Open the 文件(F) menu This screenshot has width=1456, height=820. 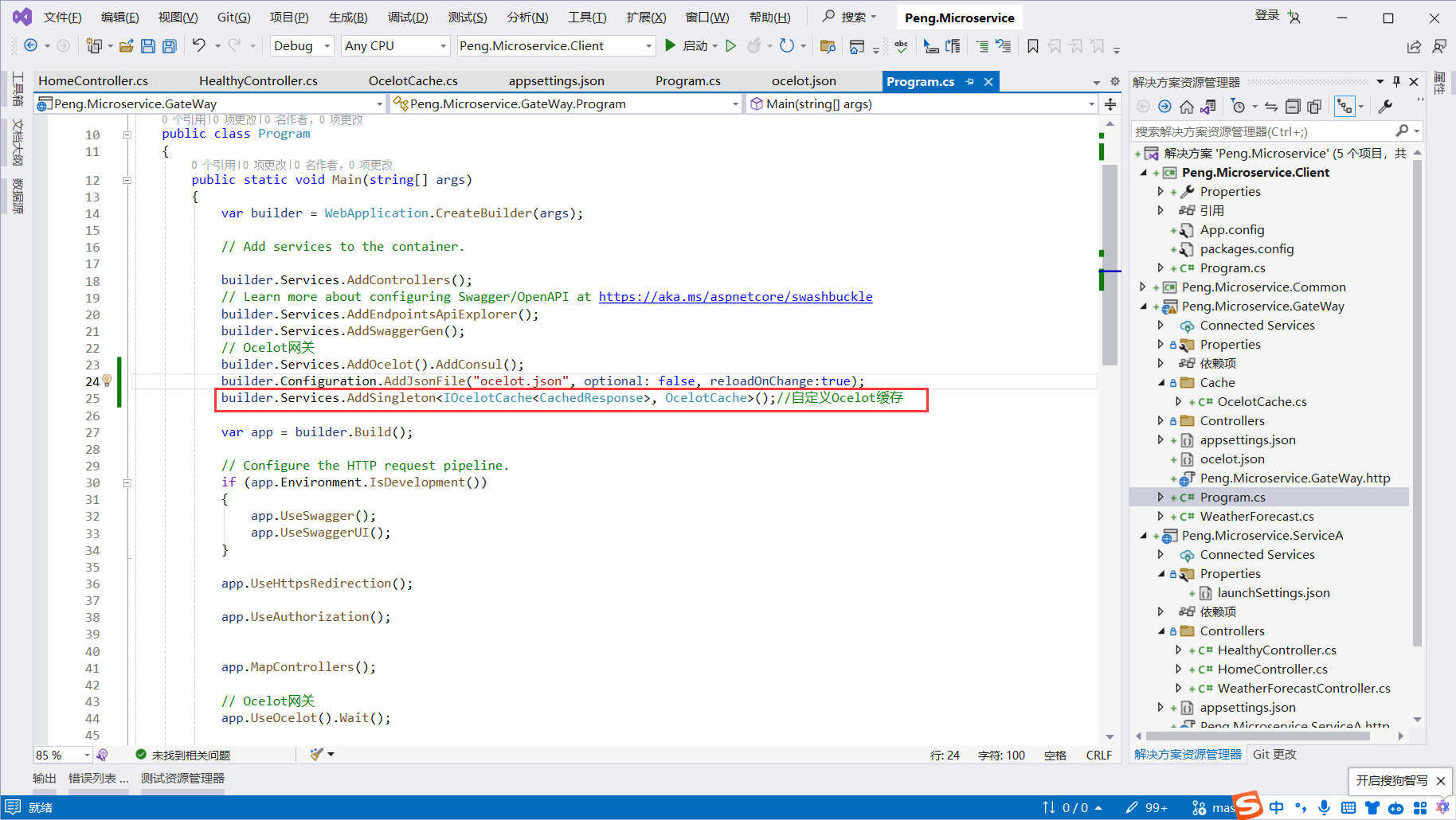[63, 18]
